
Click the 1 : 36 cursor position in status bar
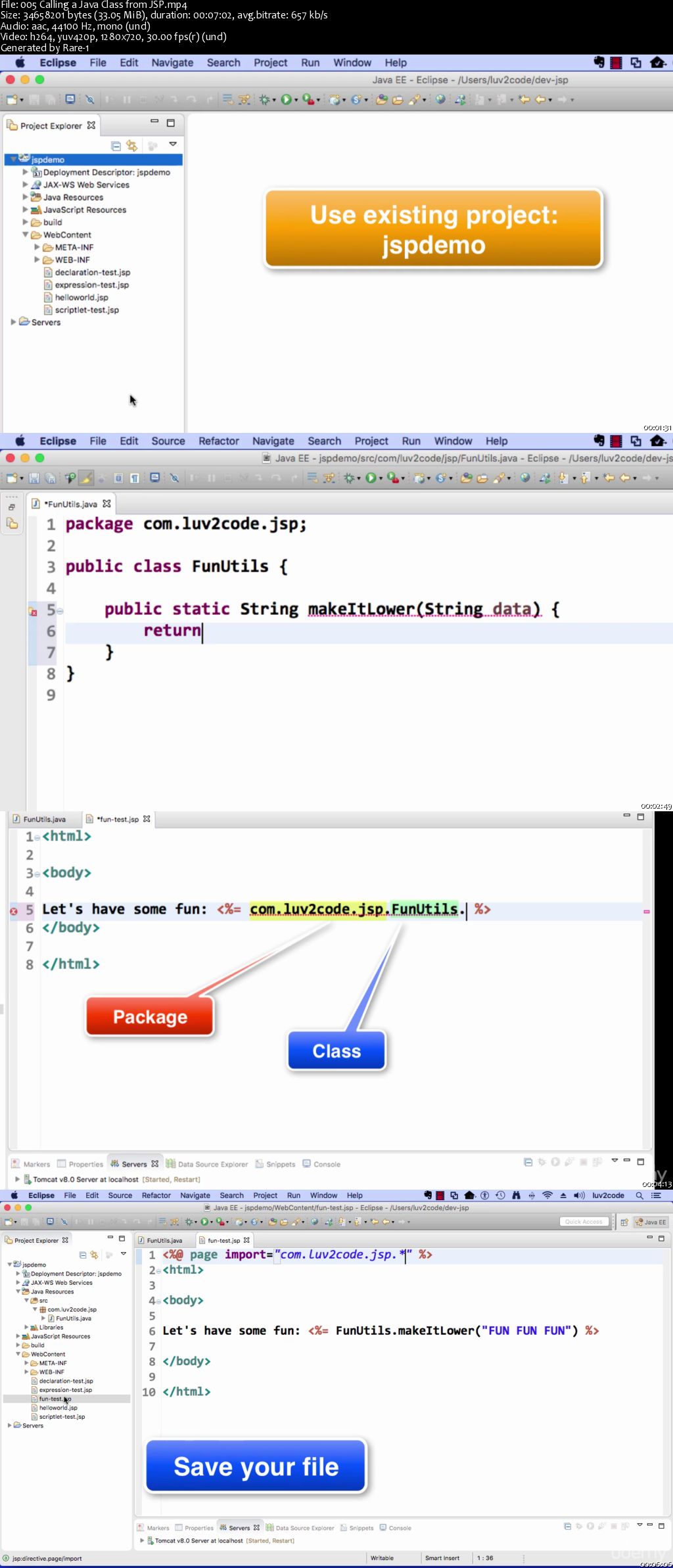click(485, 1558)
